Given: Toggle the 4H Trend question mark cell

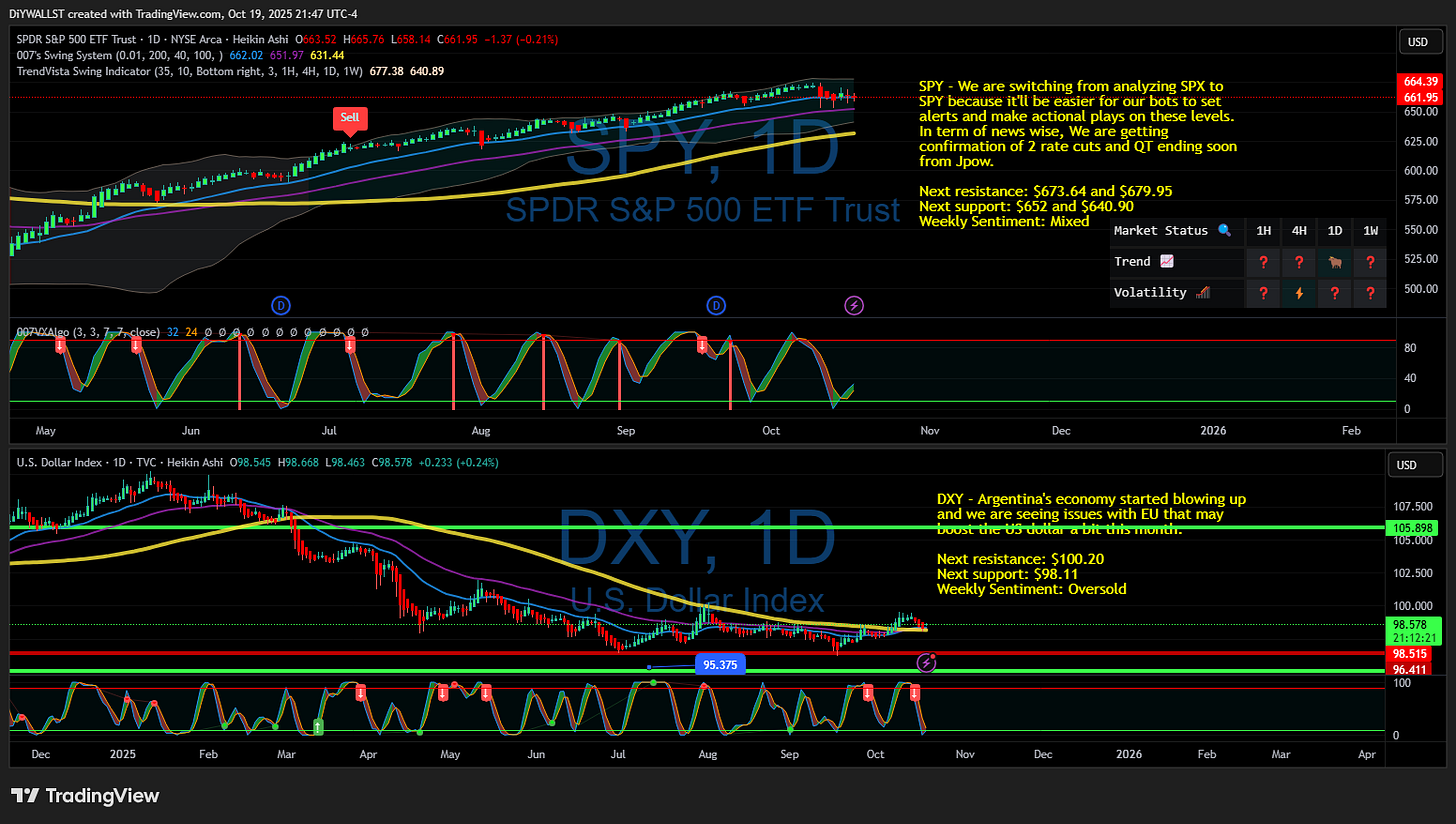Looking at the screenshot, I should point(1298,262).
